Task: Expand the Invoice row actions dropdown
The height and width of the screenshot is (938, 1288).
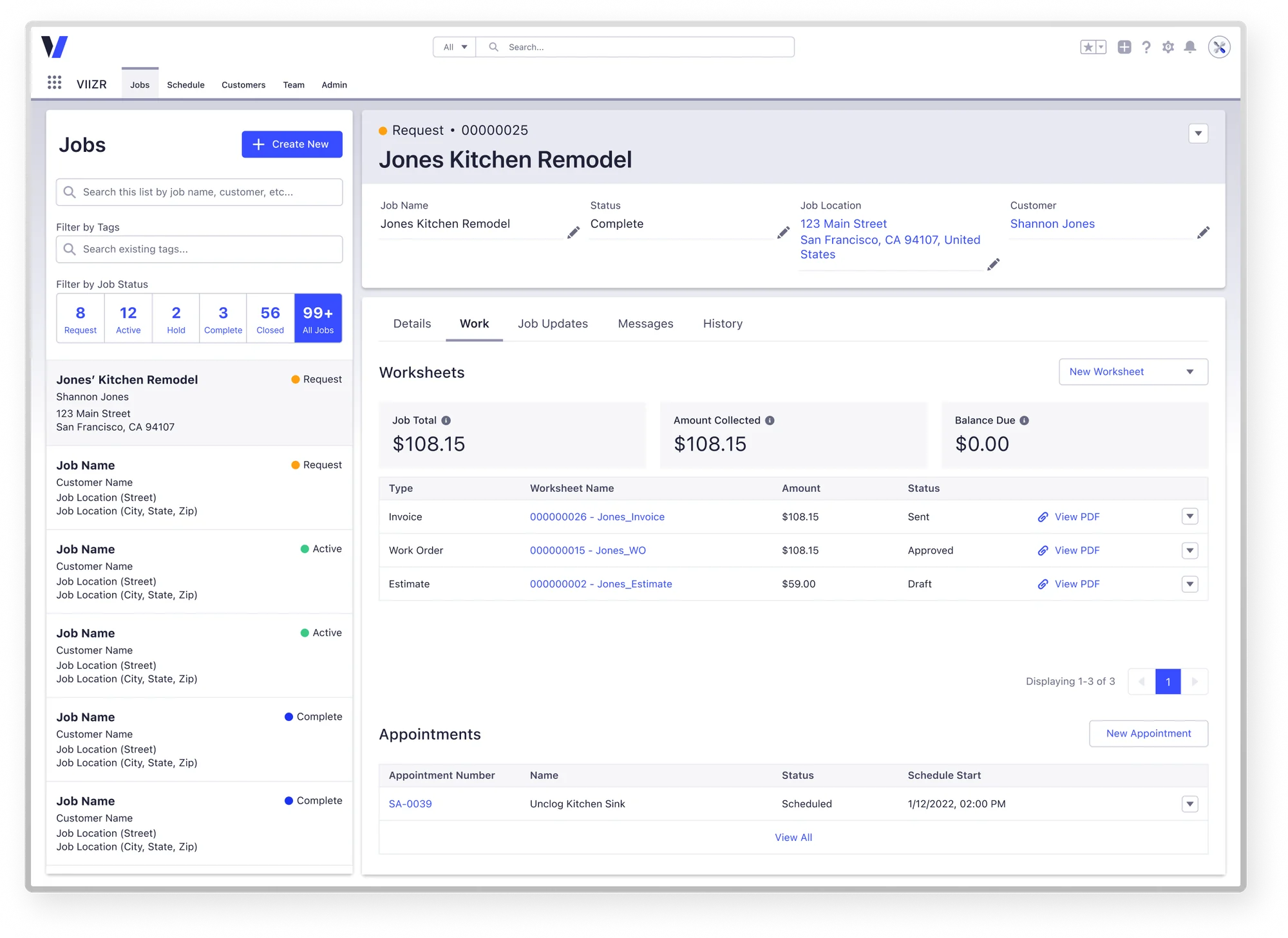Action: click(1190, 516)
